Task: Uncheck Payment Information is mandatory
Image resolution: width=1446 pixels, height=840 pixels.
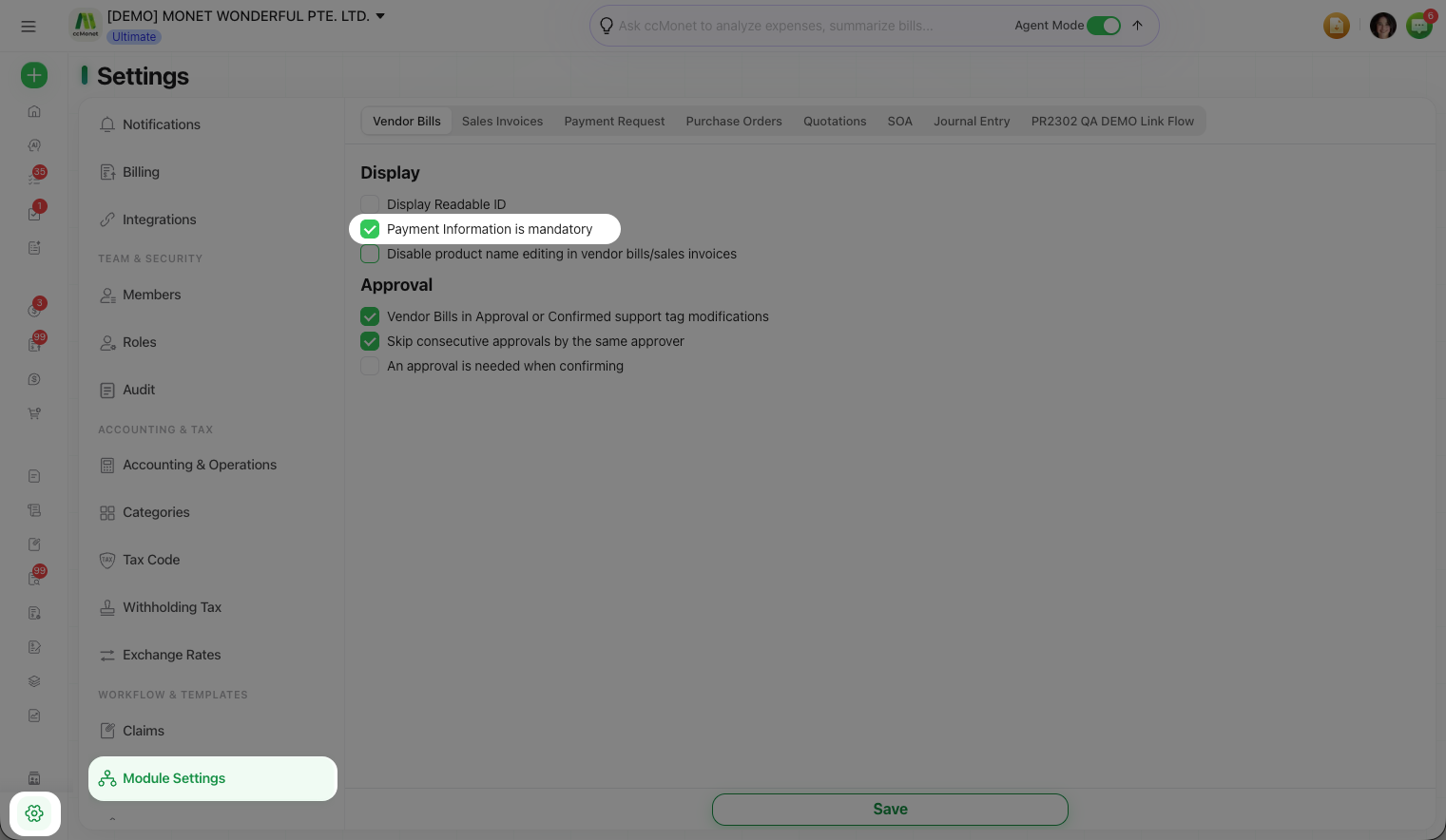Action: click(370, 229)
